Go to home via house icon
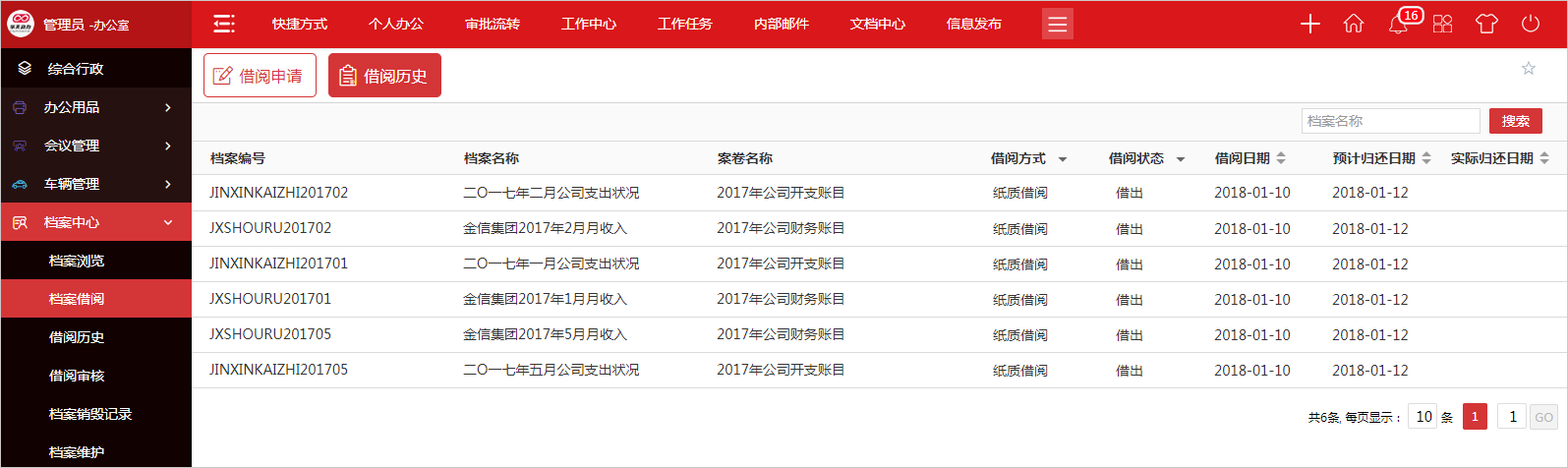Viewport: 1568px width, 468px height. (1354, 24)
